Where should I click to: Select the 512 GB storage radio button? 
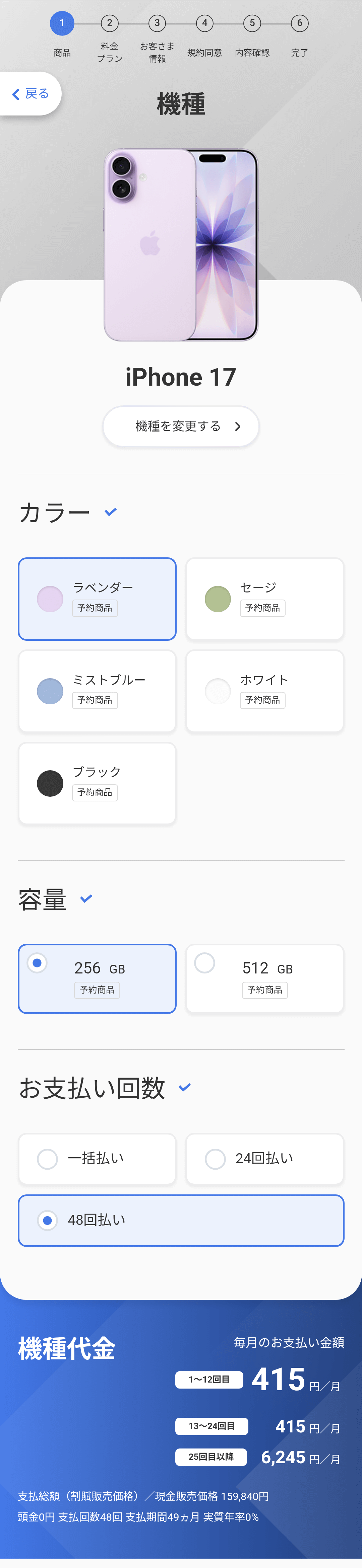coord(205,963)
